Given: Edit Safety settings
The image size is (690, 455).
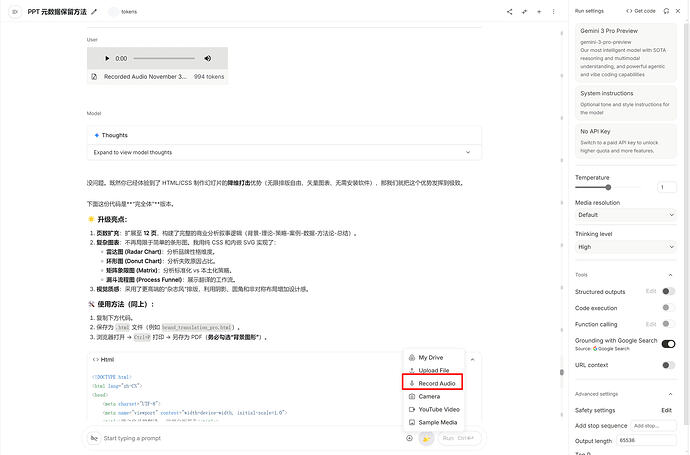Looking at the screenshot, I should (x=667, y=410).
